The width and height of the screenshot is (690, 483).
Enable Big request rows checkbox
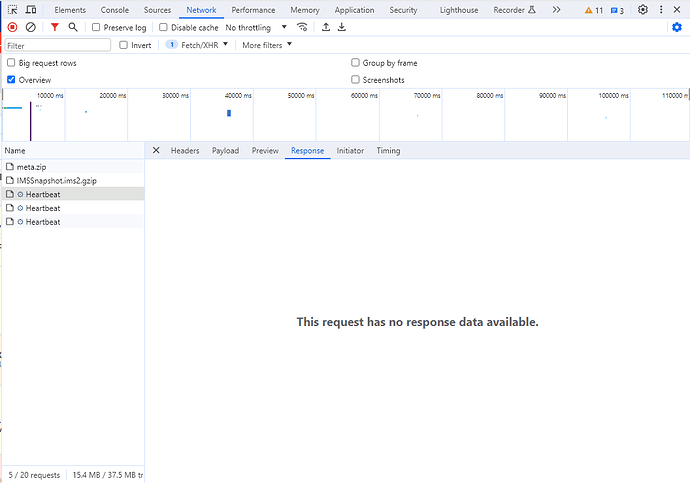coord(11,63)
